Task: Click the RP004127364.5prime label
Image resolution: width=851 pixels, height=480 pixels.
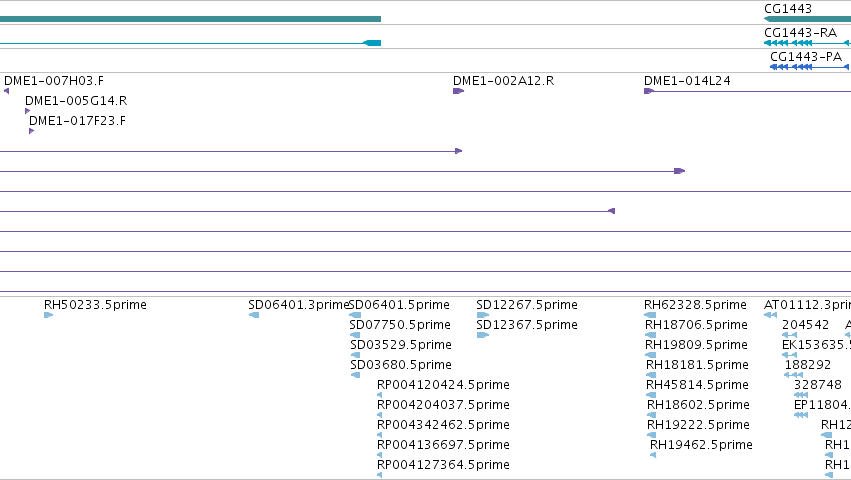Action: point(443,465)
